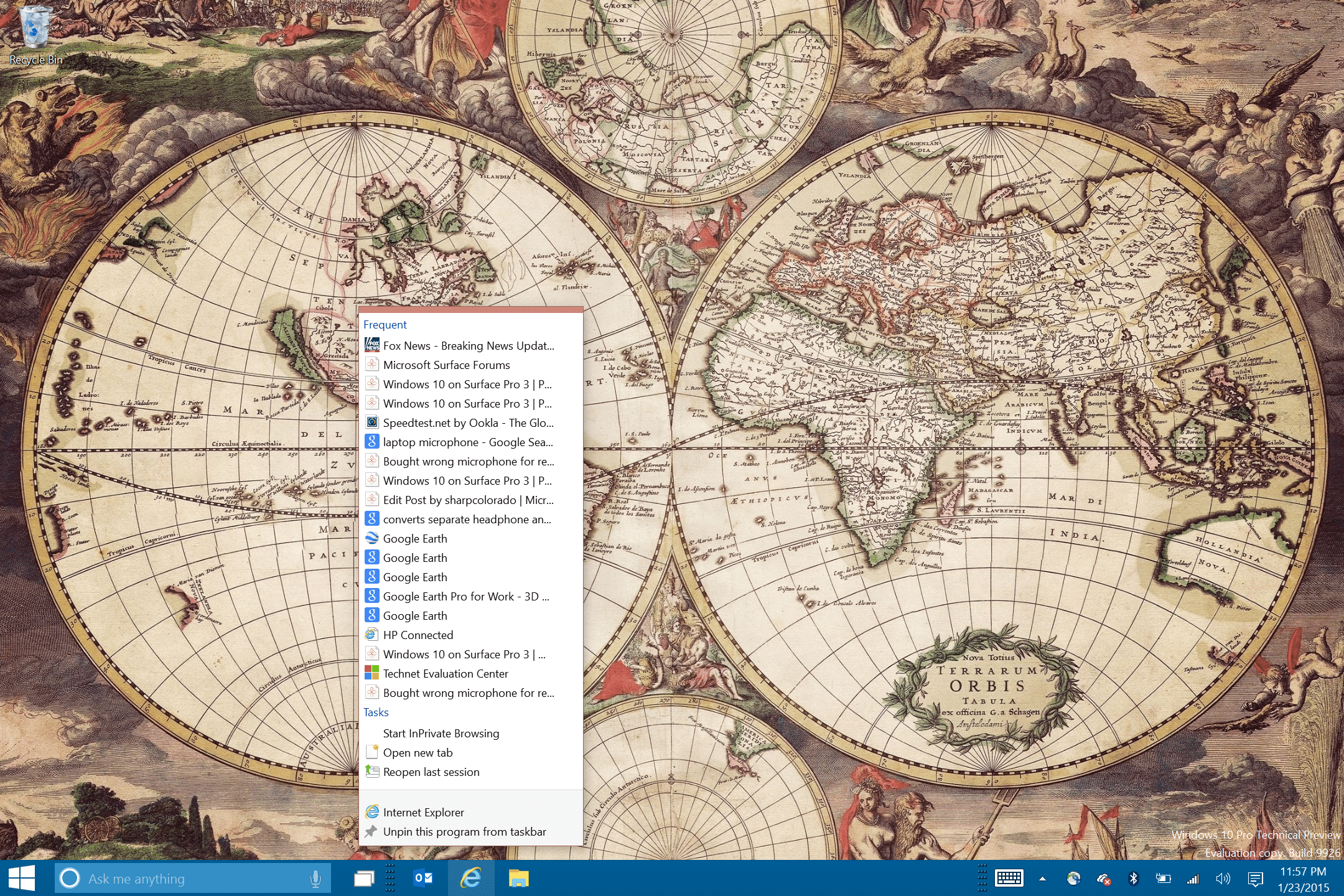This screenshot has width=1344, height=896.
Task: Click the pushpin Unpin icon
Action: (371, 831)
